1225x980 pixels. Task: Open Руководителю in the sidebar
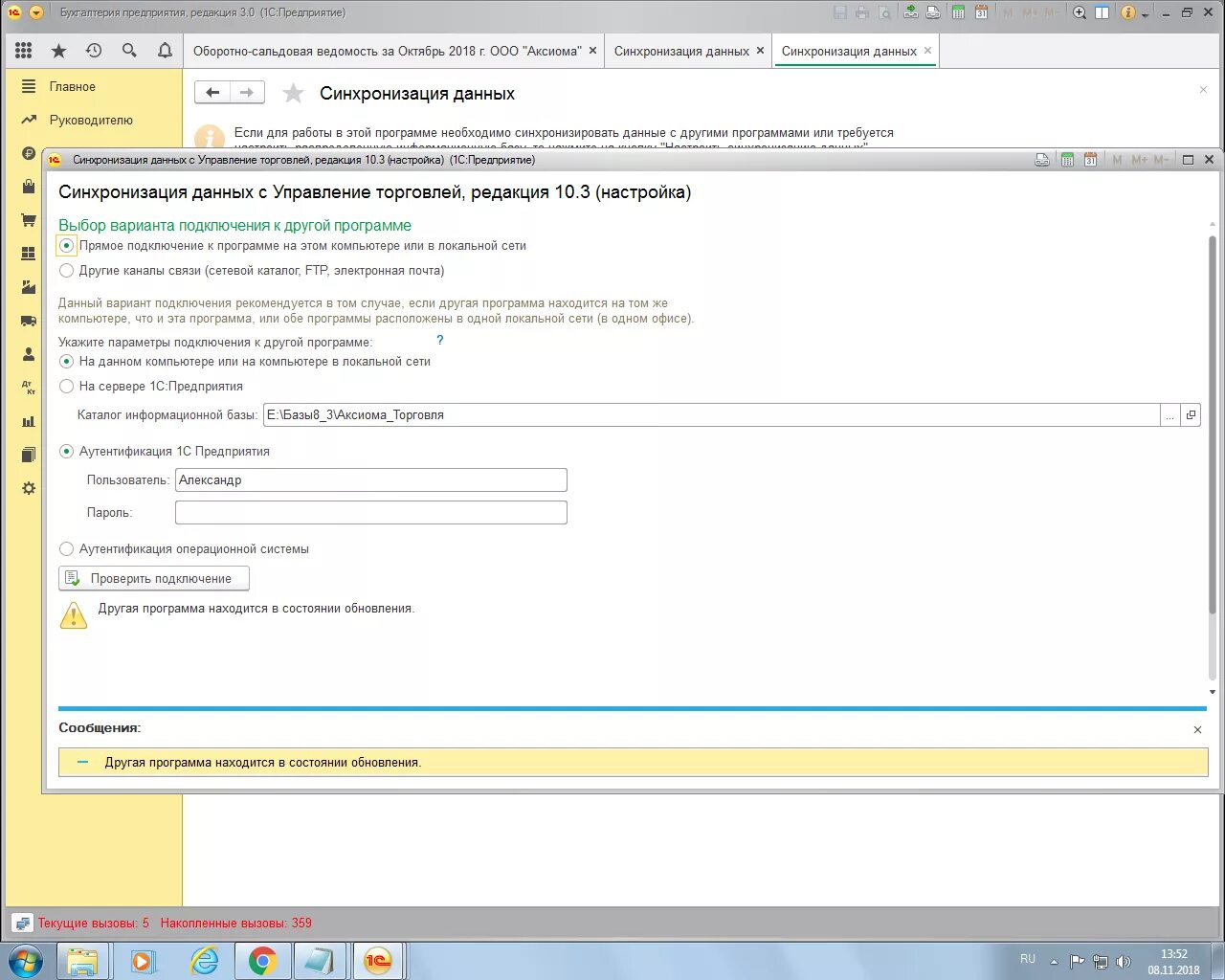[x=91, y=120]
